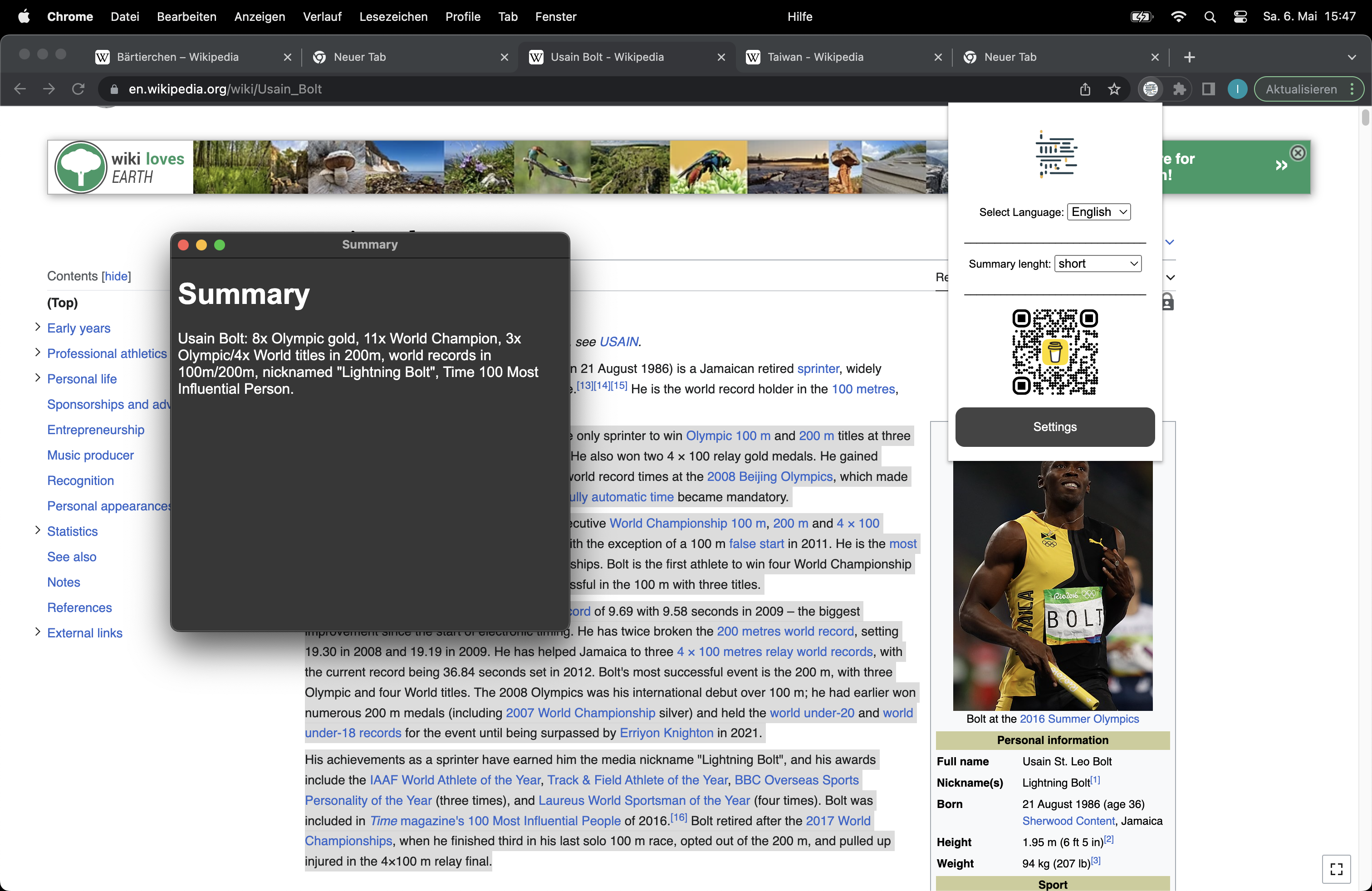Image resolution: width=1372 pixels, height=891 pixels.
Task: Click the page vertical scrollbar
Action: click(x=1364, y=118)
